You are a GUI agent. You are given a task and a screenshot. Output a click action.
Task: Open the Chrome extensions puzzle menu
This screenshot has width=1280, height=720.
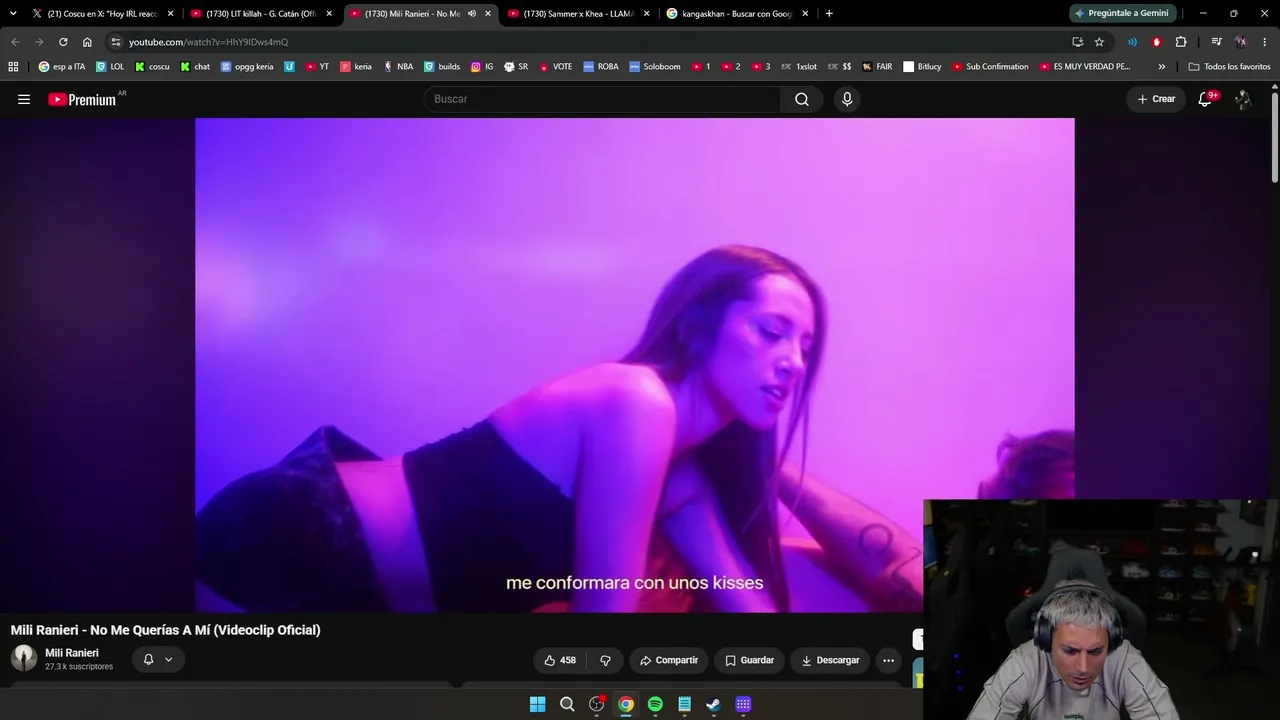click(1181, 42)
